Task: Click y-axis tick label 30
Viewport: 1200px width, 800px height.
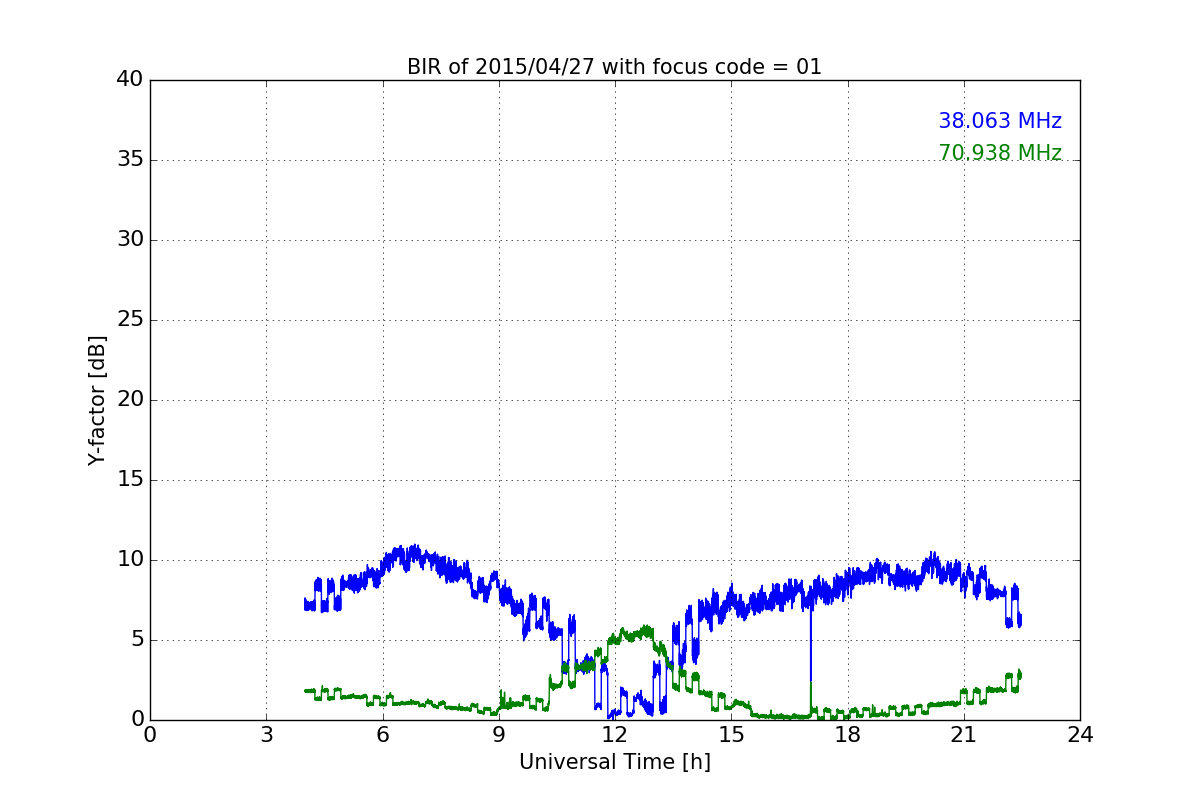Action: click(130, 240)
